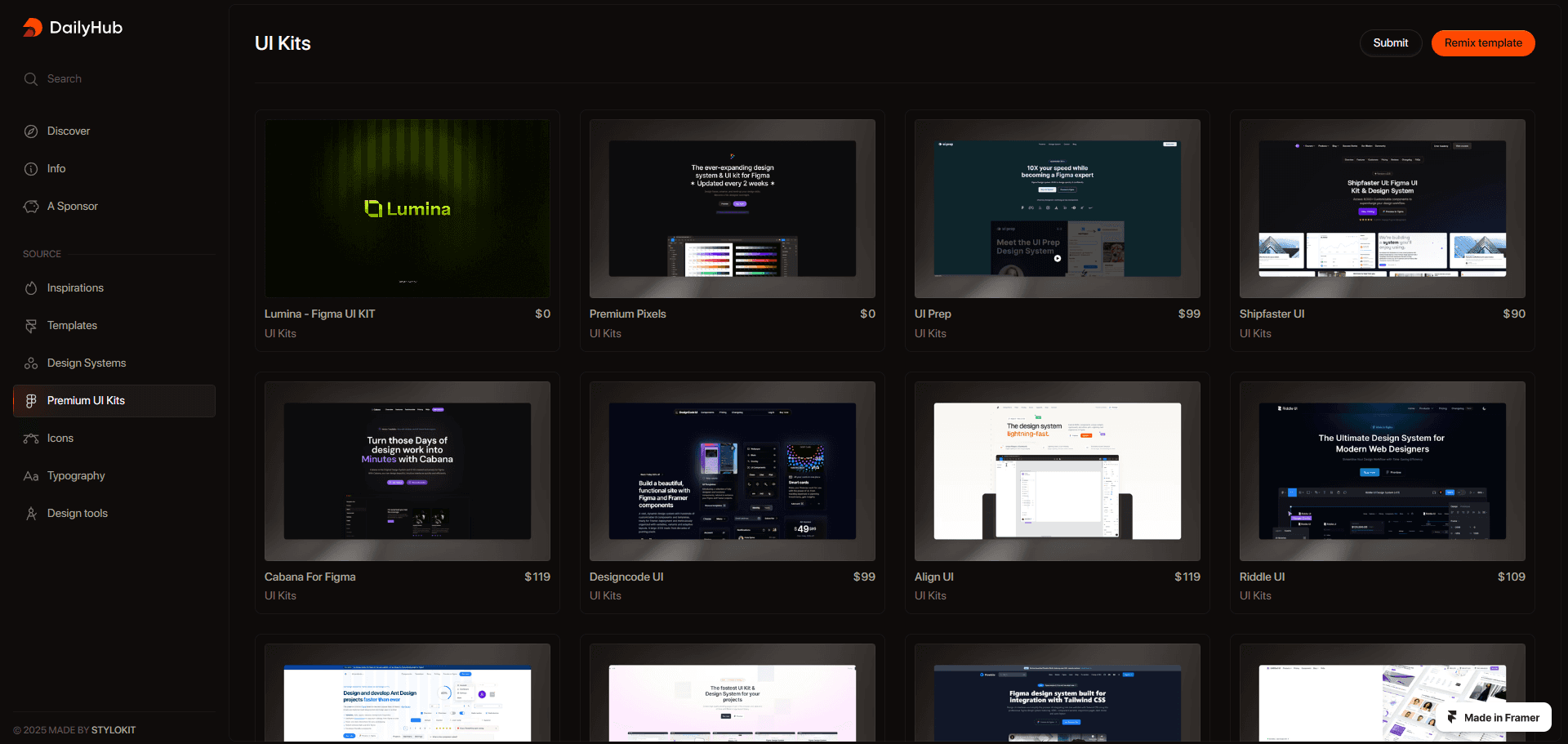Viewport: 1568px width, 744px height.
Task: Click the Typography Aa icon
Action: click(31, 476)
